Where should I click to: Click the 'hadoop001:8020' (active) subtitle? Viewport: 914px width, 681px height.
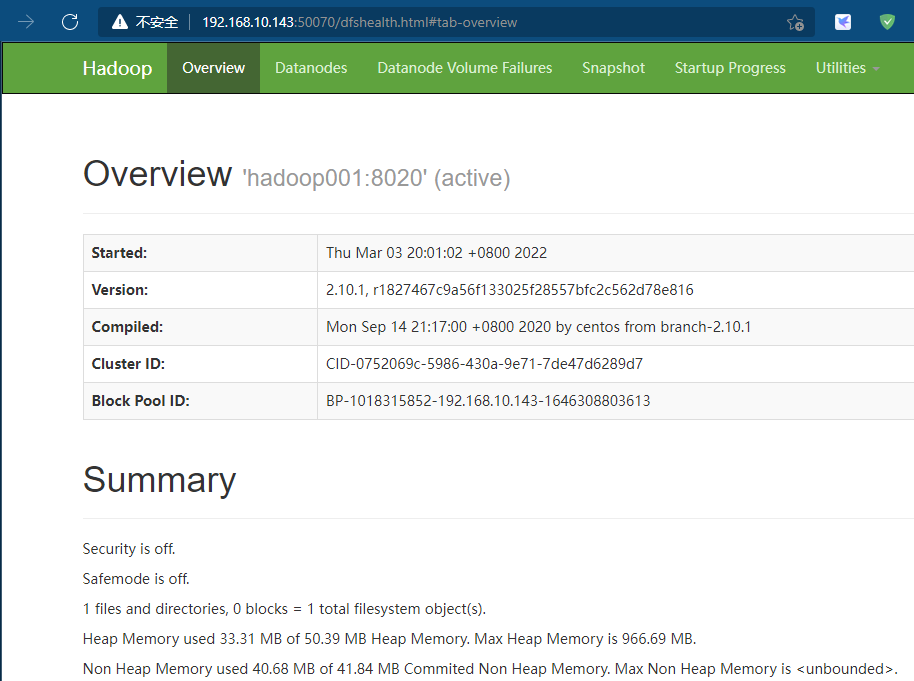376,178
